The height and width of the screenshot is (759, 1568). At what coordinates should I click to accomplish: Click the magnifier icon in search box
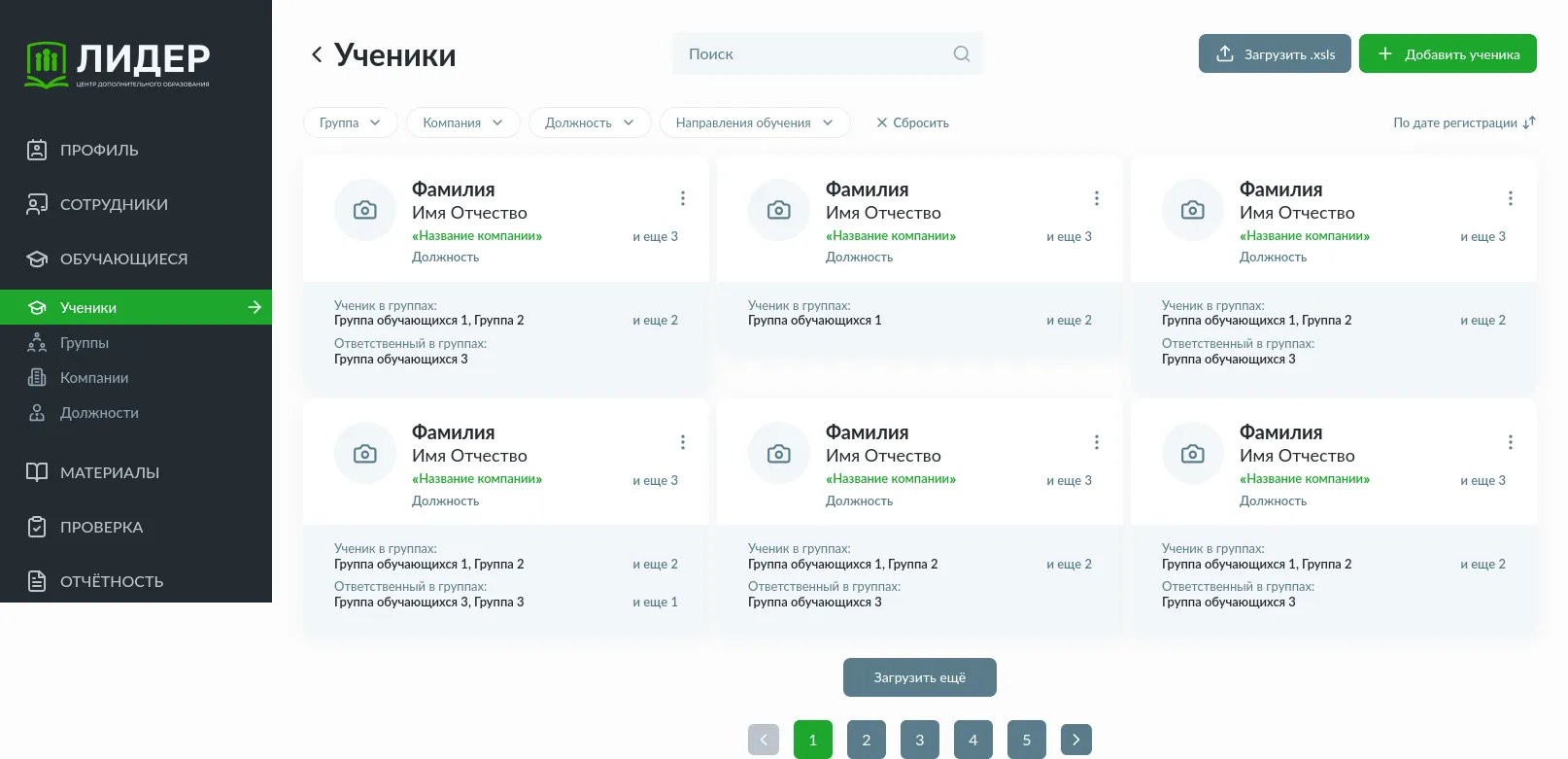tap(962, 54)
